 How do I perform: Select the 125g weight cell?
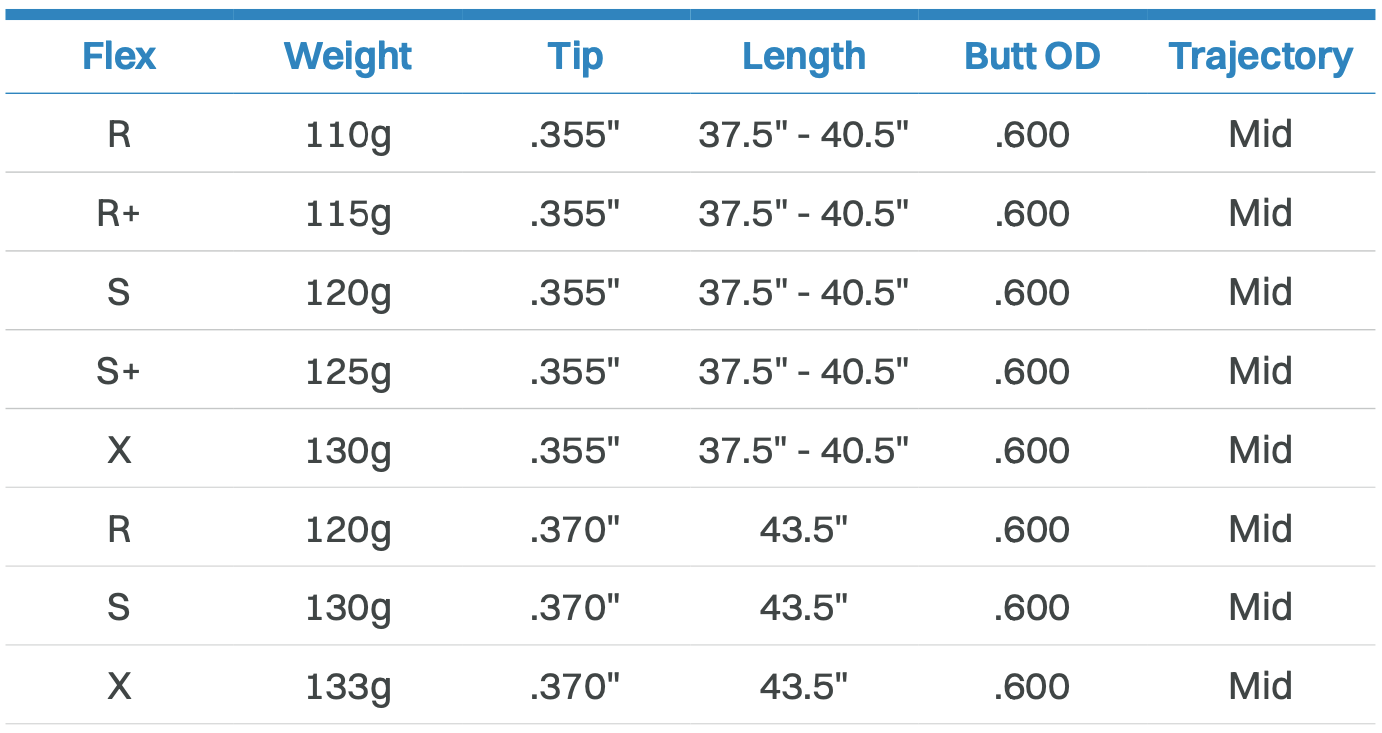point(347,371)
